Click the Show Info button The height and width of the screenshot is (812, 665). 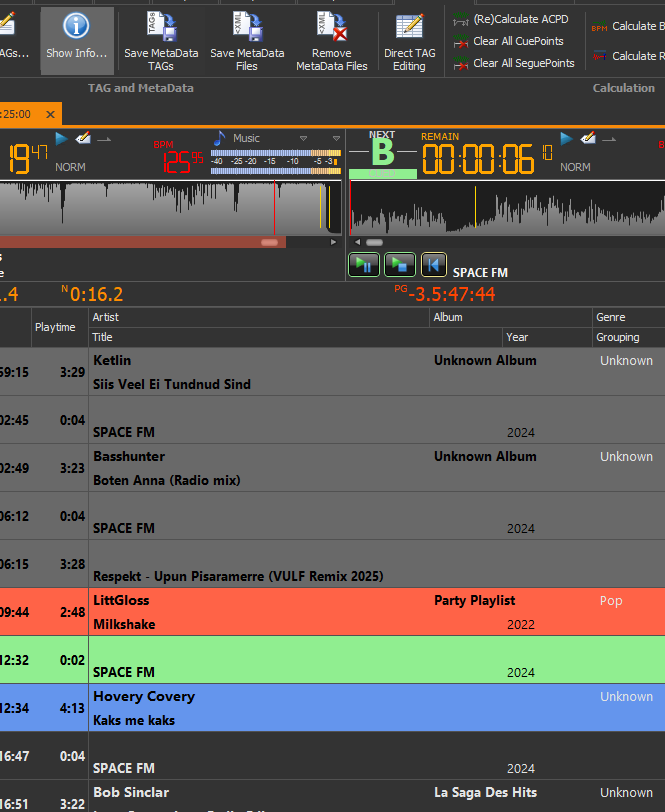coord(77,38)
